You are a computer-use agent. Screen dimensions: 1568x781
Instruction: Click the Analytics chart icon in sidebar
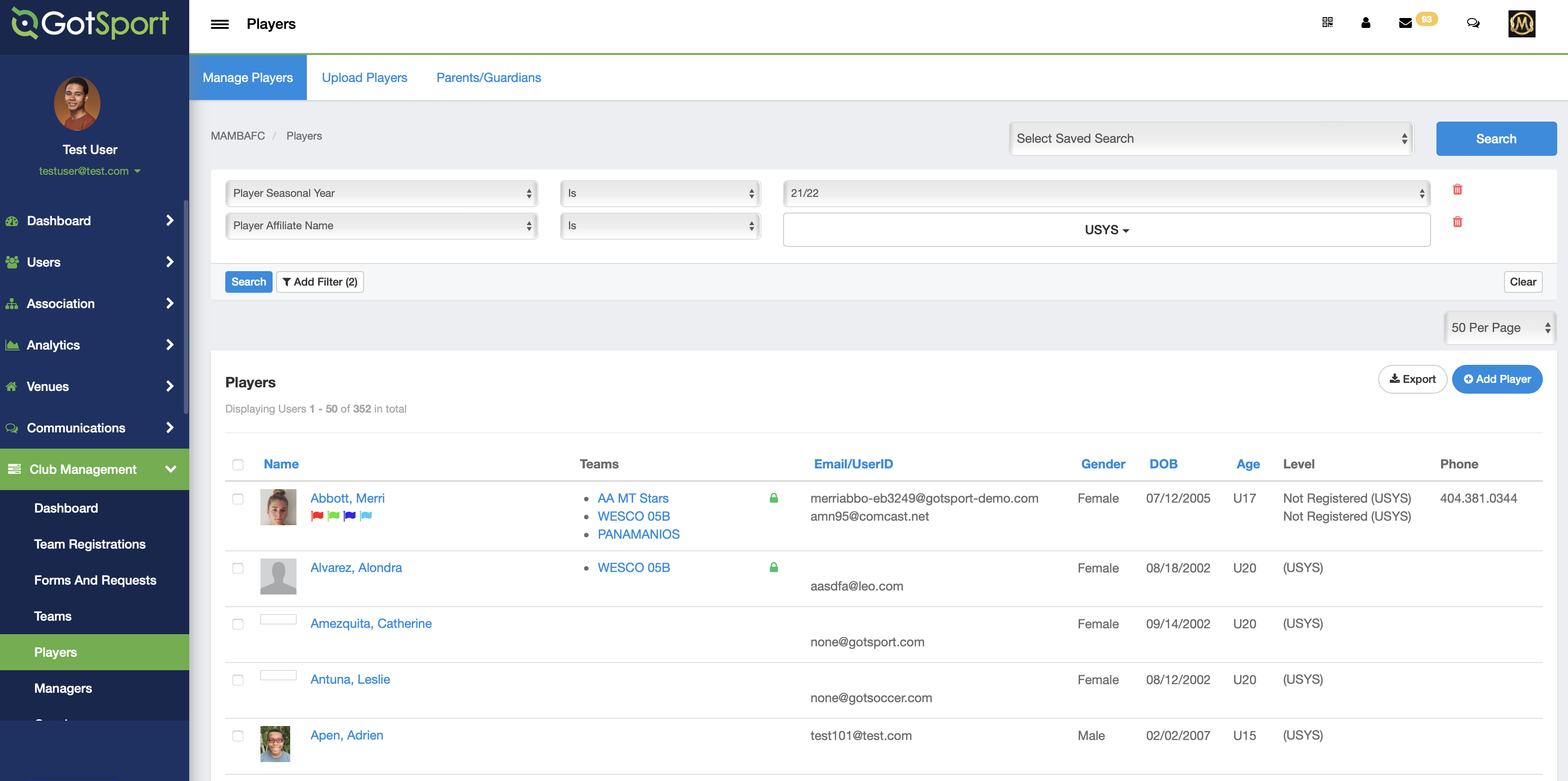pyautogui.click(x=12, y=345)
